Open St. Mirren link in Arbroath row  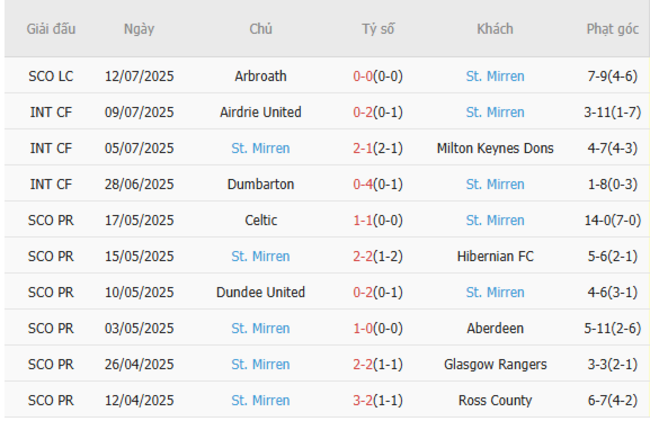click(495, 76)
